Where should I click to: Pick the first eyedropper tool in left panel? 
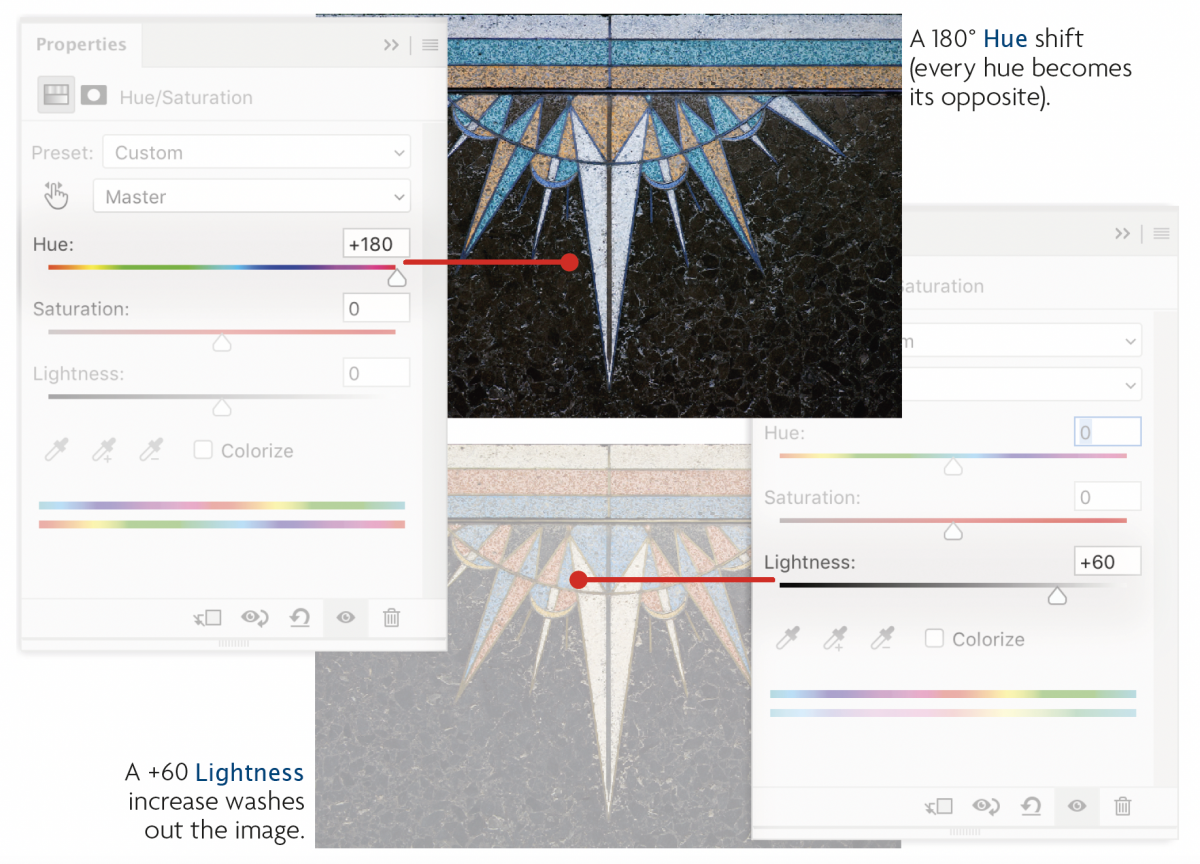[x=57, y=451]
